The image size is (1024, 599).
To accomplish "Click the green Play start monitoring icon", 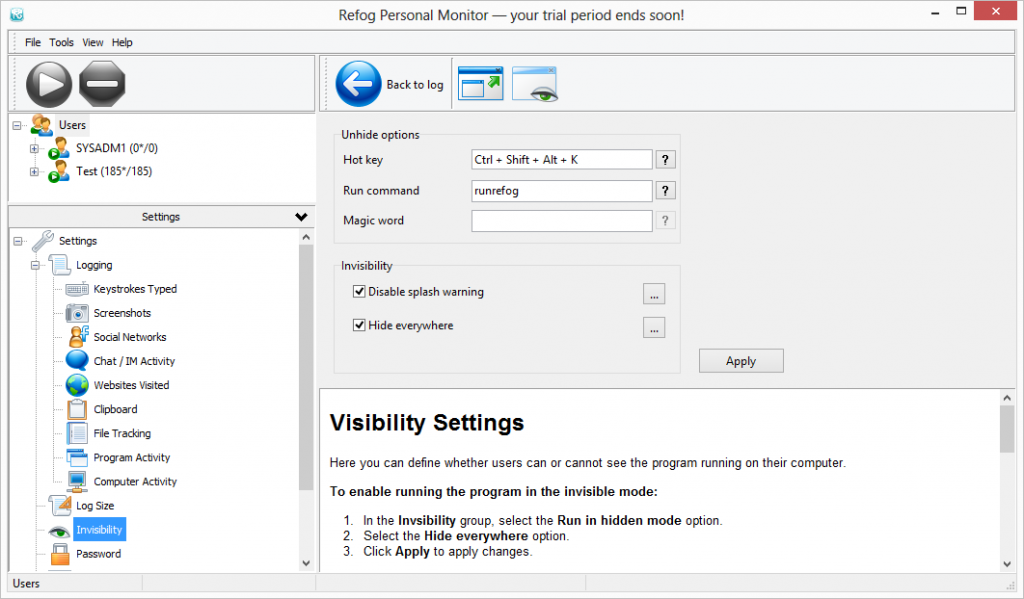I will pyautogui.click(x=49, y=84).
